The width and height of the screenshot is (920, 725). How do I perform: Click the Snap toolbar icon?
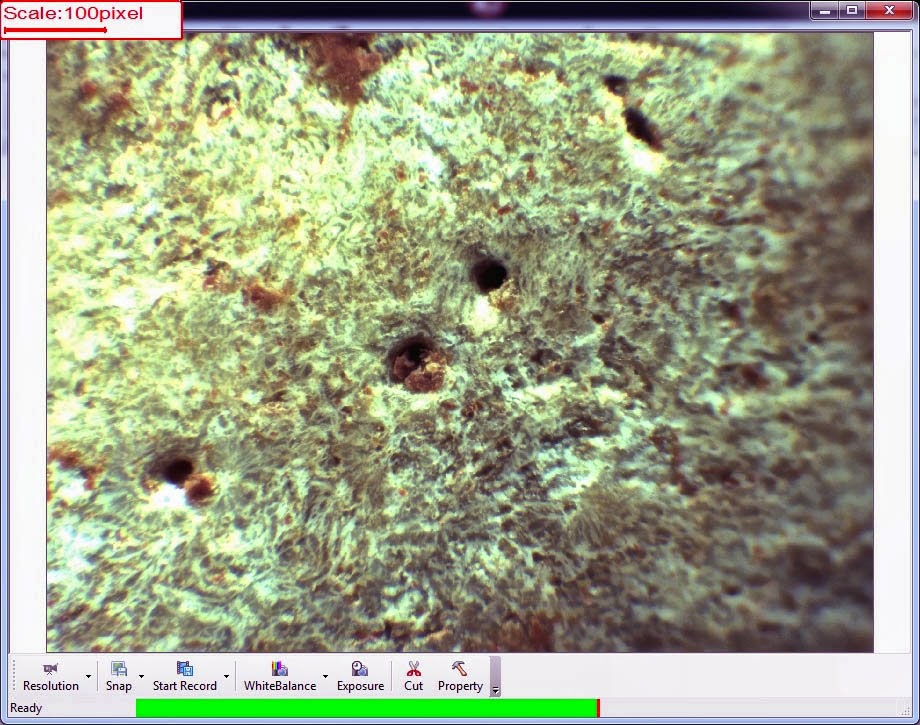coord(119,669)
